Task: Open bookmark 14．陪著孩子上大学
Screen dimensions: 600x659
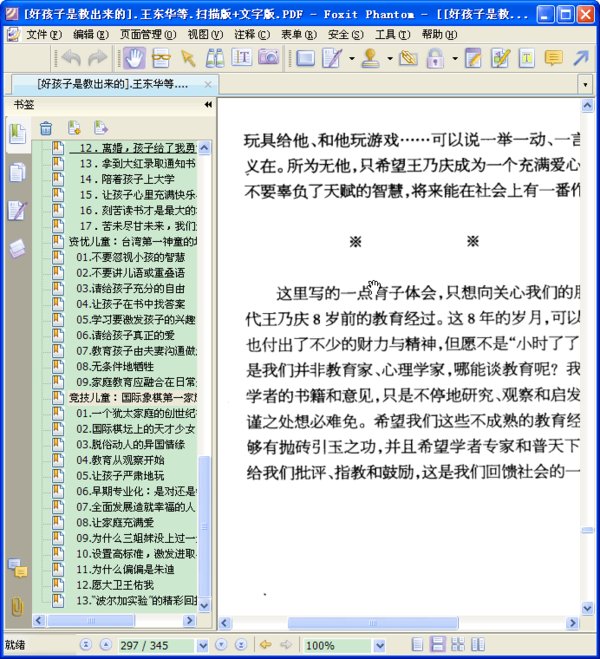Action: [x=127, y=179]
